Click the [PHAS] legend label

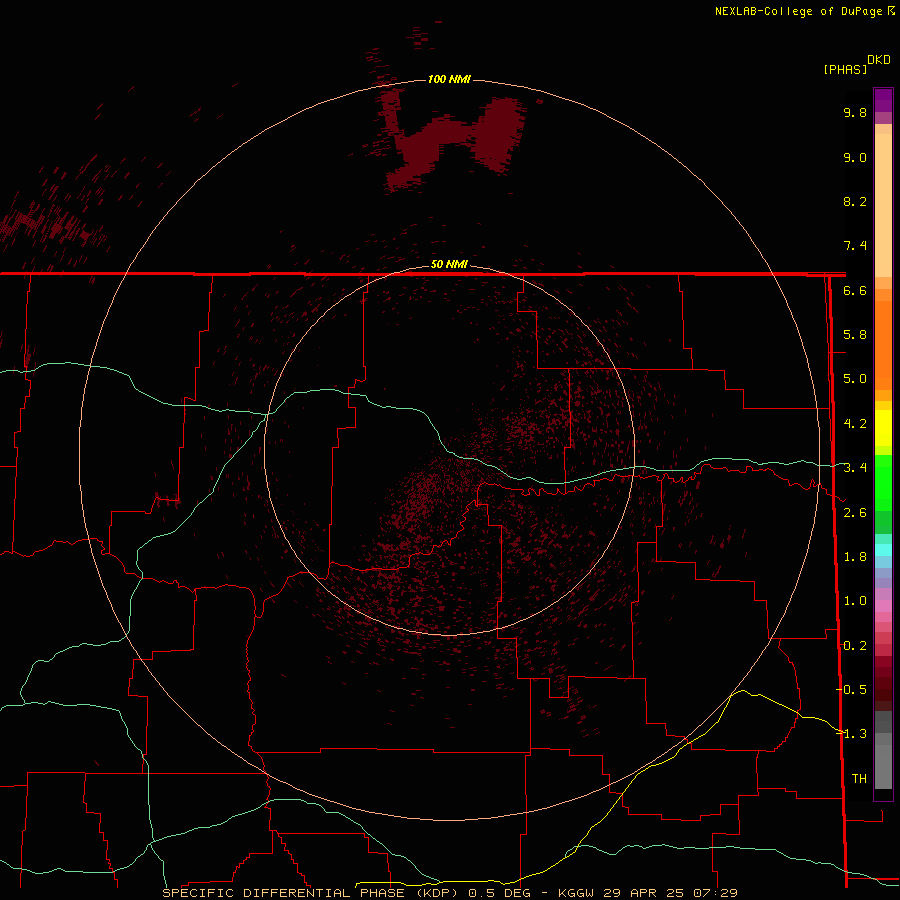pyautogui.click(x=845, y=69)
